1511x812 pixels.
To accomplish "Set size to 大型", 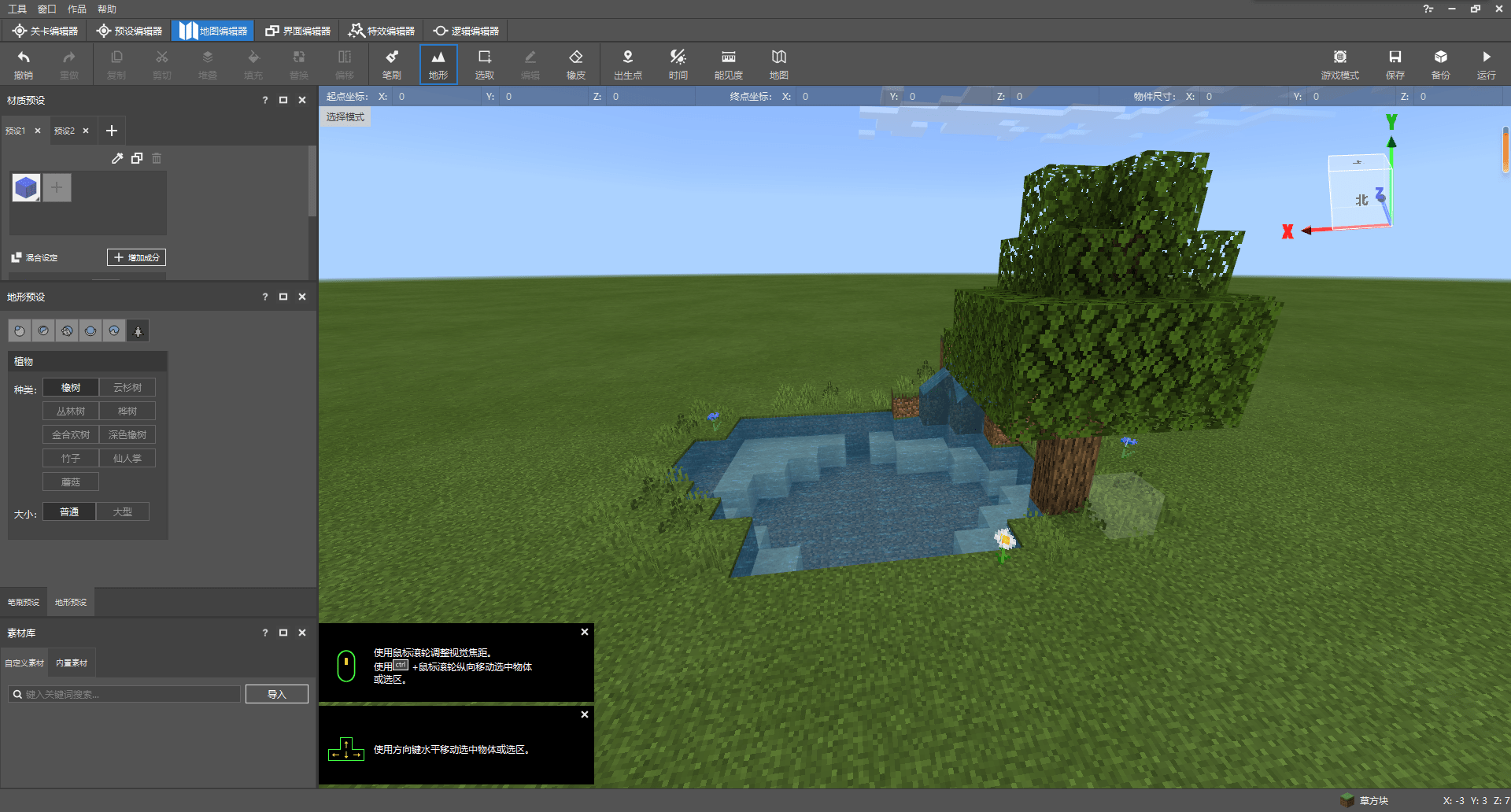I will coord(123,511).
